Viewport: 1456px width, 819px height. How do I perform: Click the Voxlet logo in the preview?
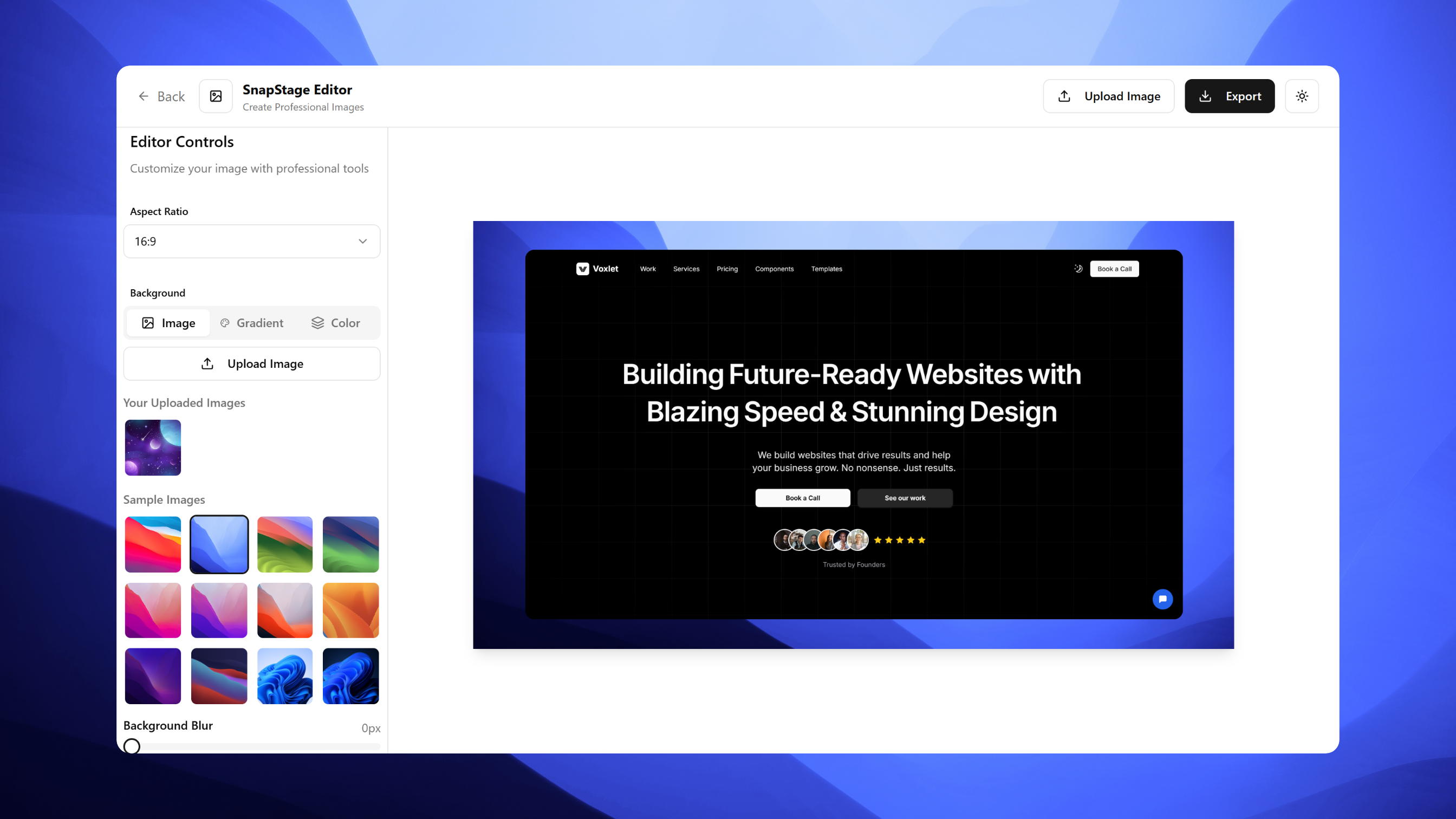[597, 269]
